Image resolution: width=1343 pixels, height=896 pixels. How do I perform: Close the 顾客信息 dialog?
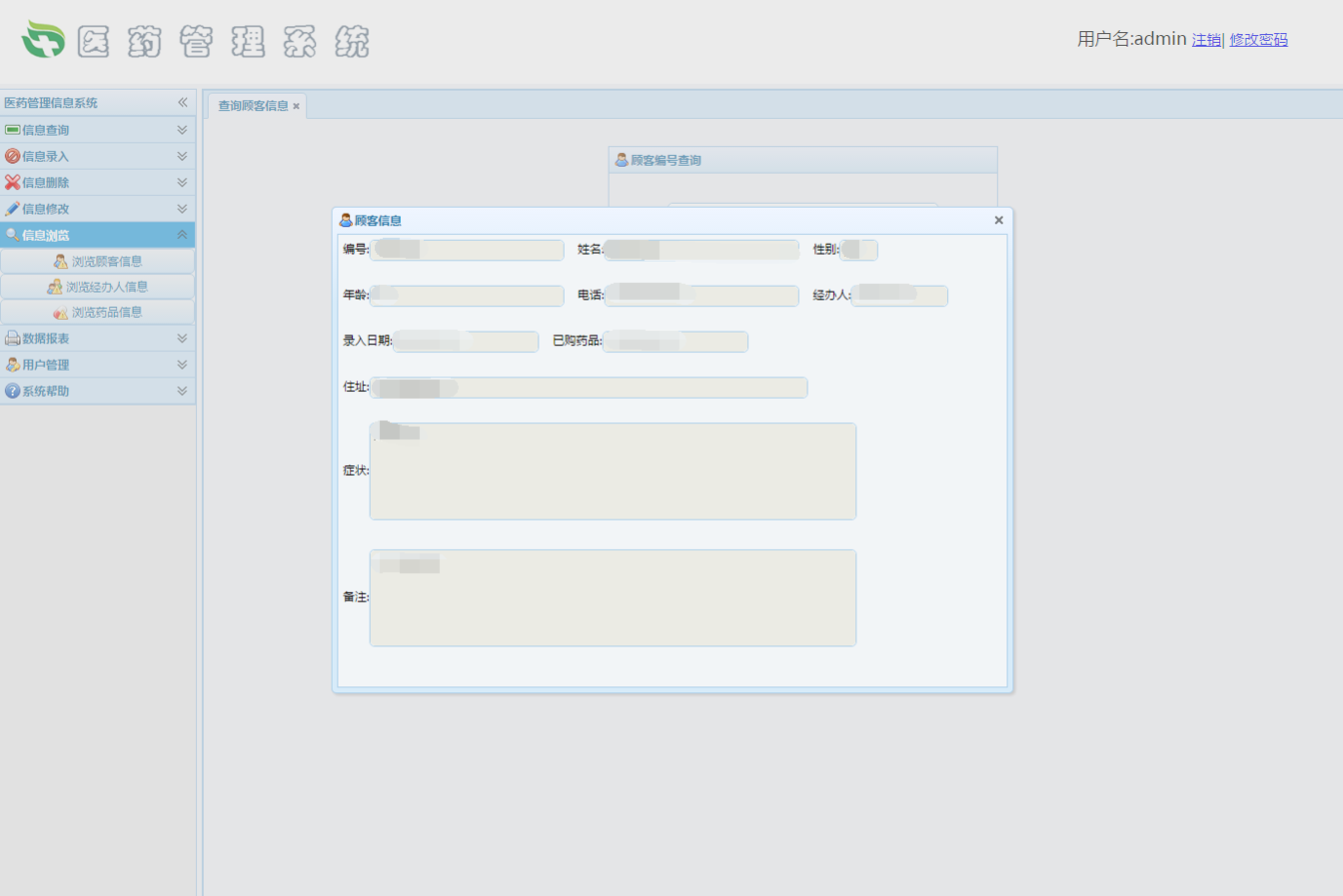998,220
